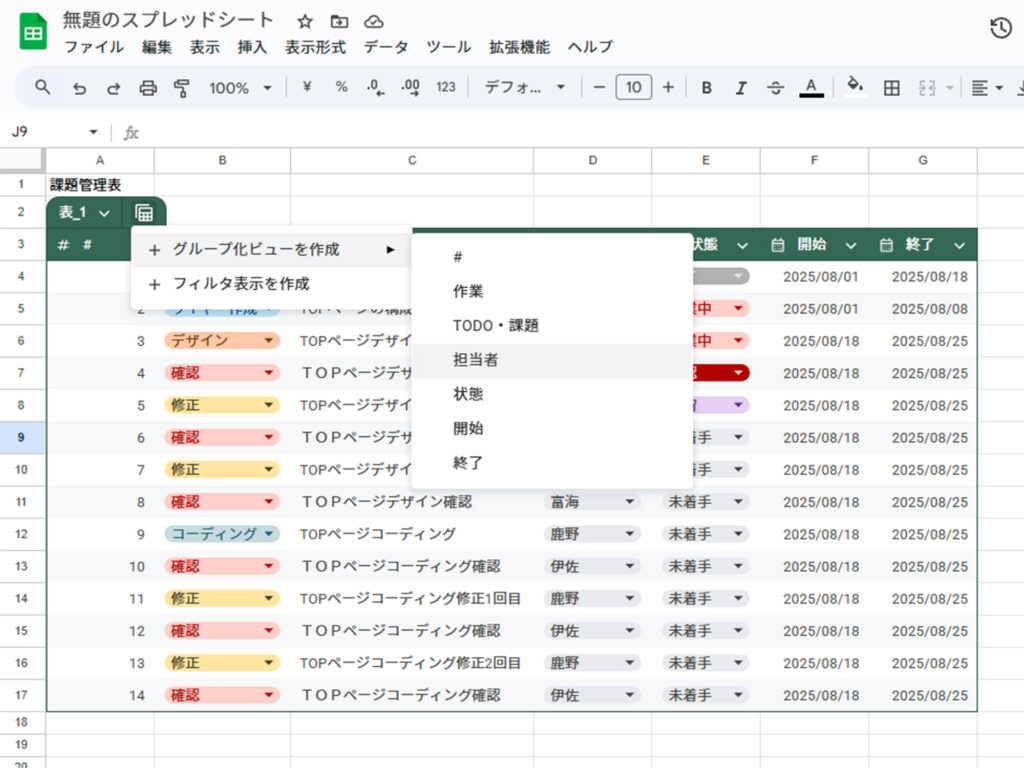This screenshot has width=1024, height=768.
Task: Choose TODO・課題 in the group-by submenu
Action: tap(552, 325)
